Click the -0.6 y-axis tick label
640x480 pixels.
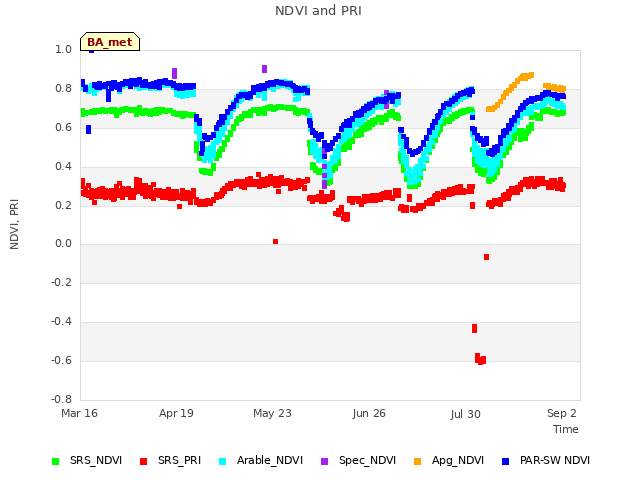61,360
